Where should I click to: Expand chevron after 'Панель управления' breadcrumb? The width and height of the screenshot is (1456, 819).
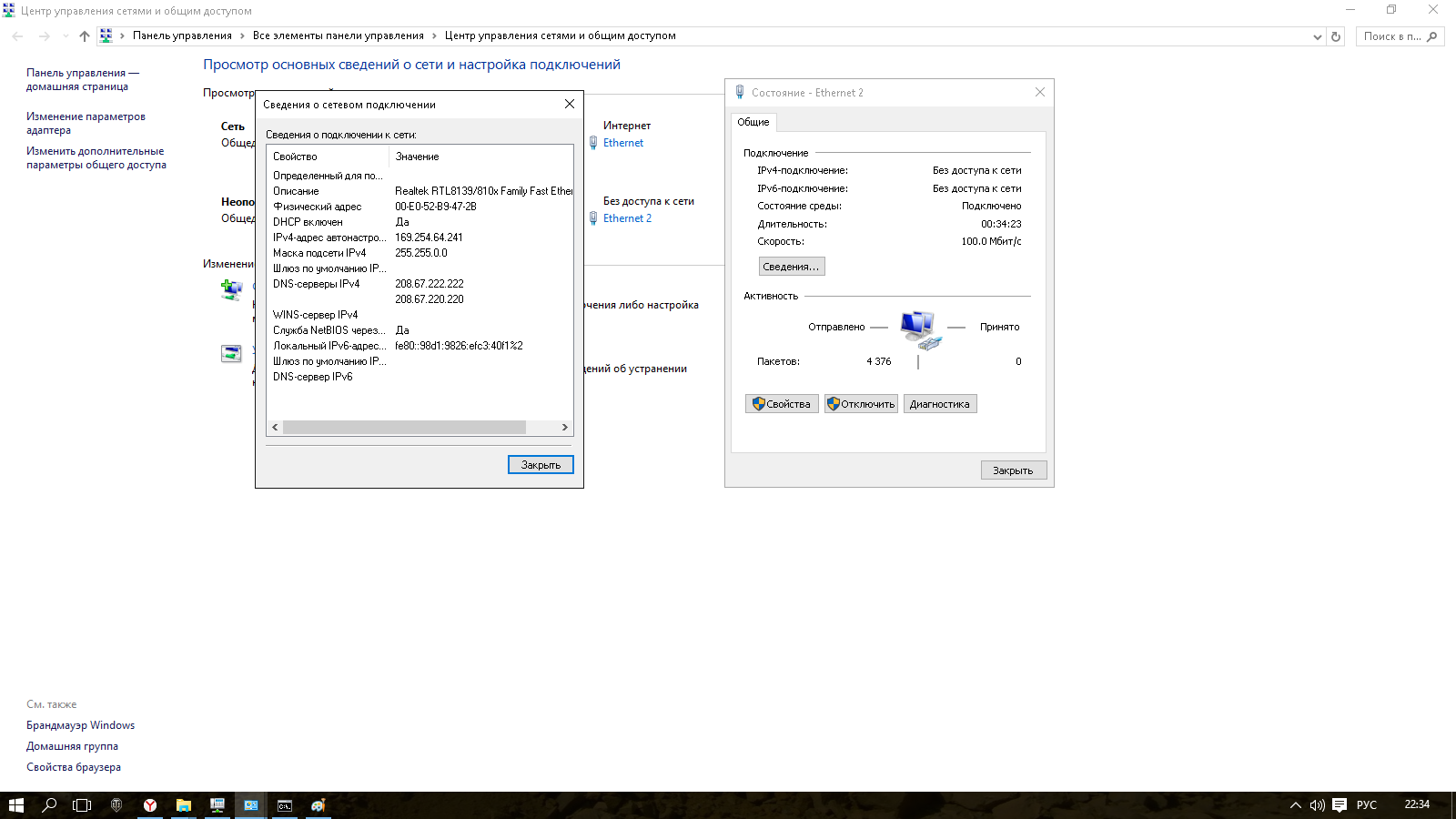tap(242, 36)
